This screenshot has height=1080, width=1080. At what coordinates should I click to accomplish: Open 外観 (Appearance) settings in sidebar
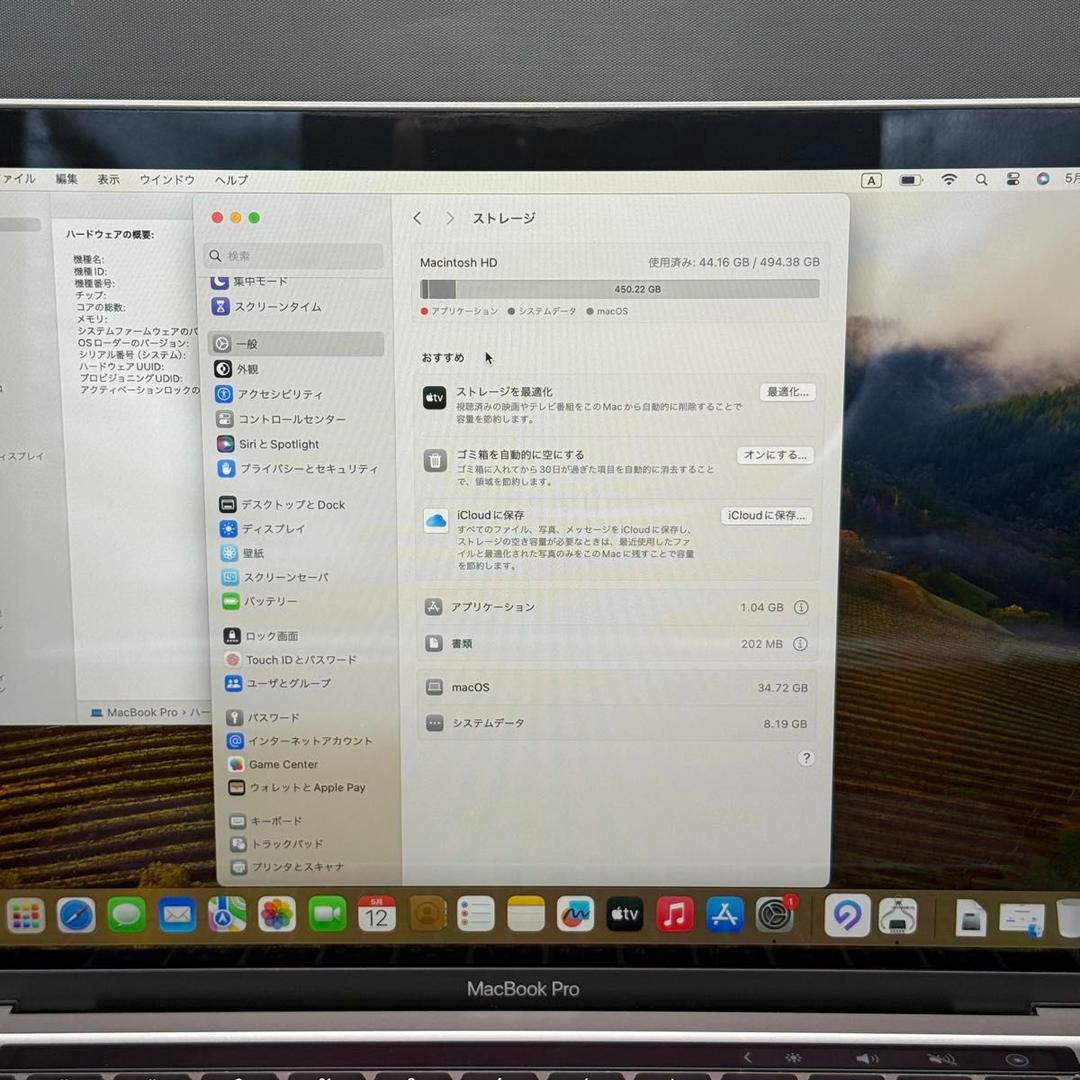click(250, 369)
